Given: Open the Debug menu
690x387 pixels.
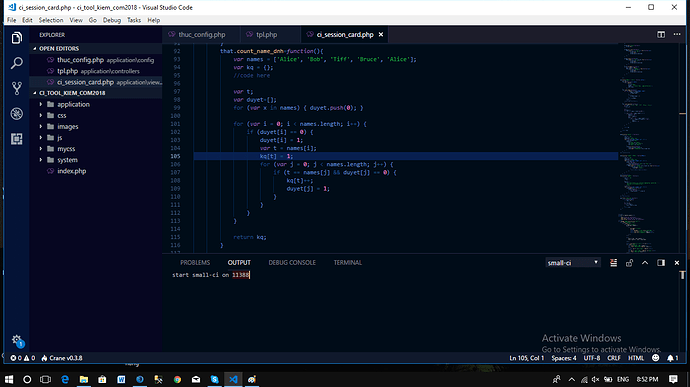Looking at the screenshot, I should tap(112, 20).
